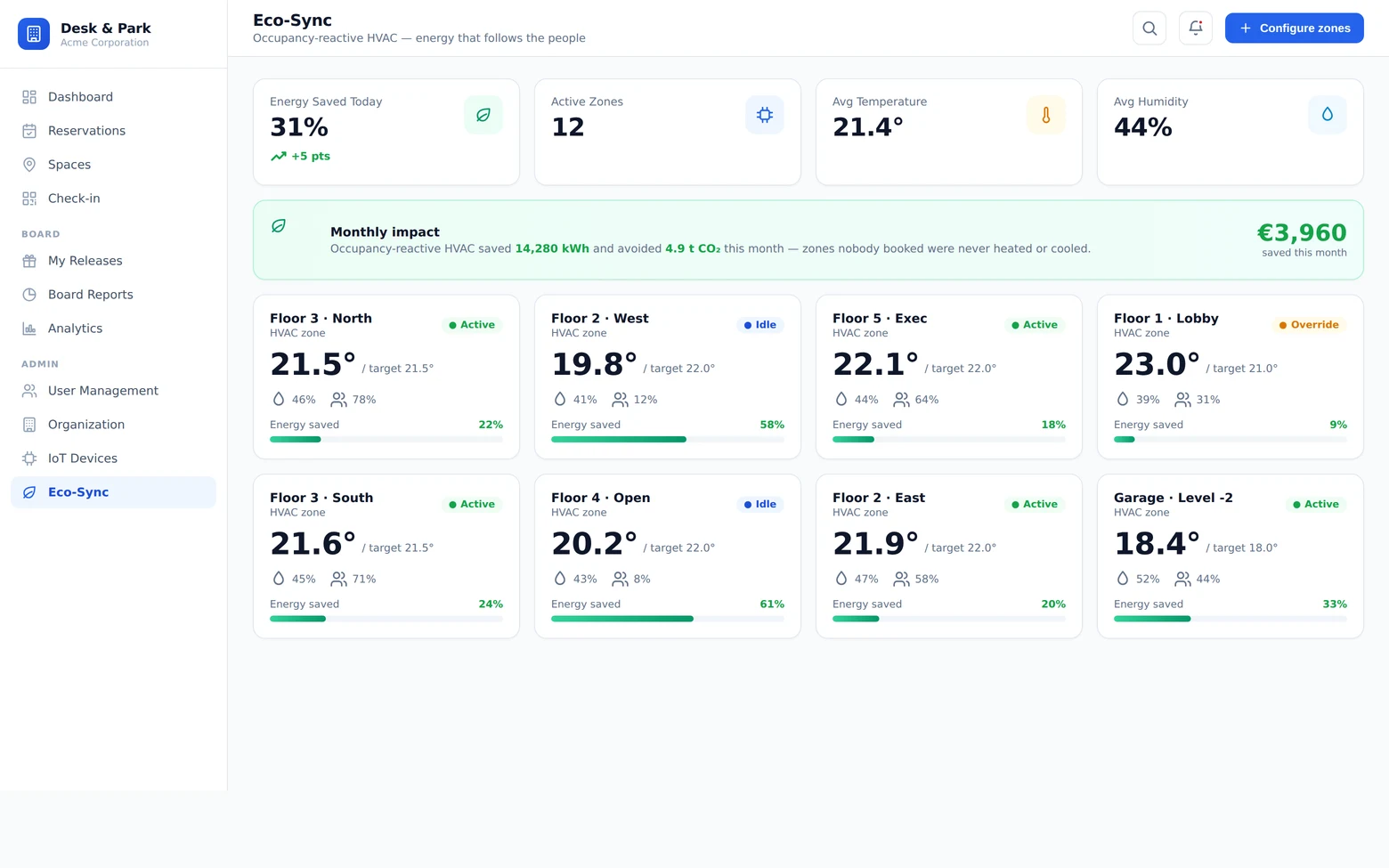Viewport: 1389px width, 868px height.
Task: Select IoT Devices in the sidebar
Action: tap(113, 458)
